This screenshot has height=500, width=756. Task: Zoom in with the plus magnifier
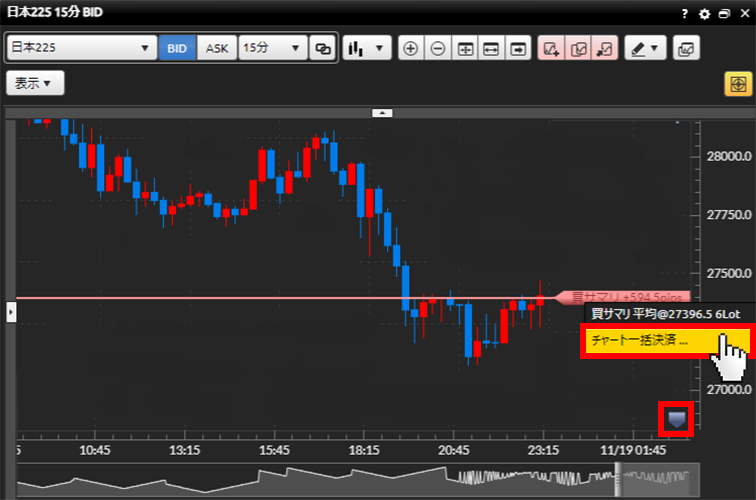click(x=411, y=48)
